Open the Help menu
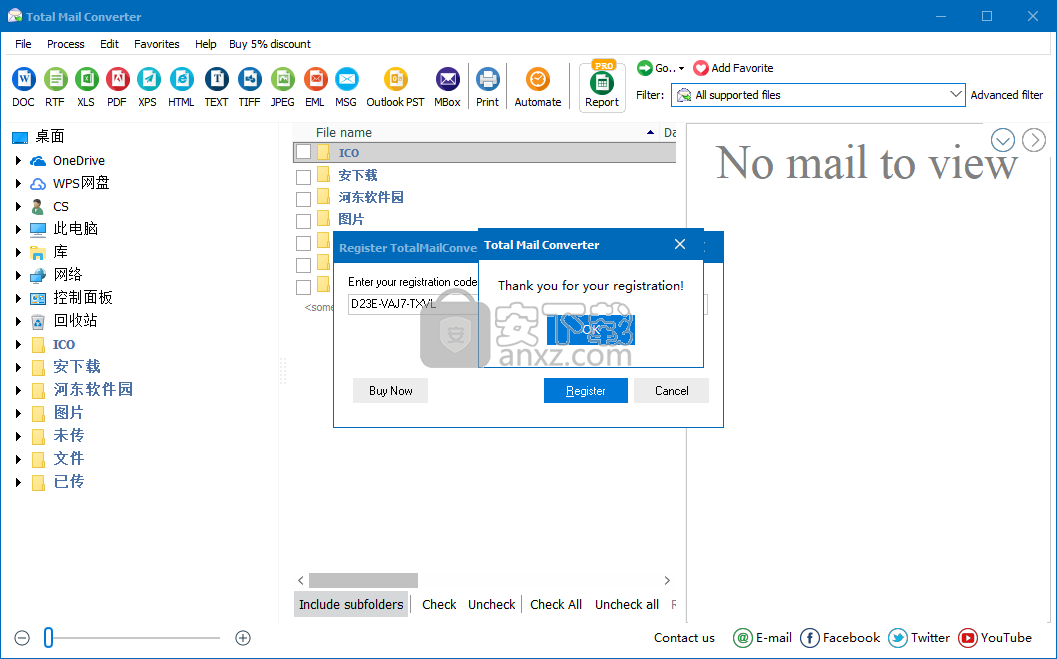Screen dimensions: 1057x659 [206, 44]
